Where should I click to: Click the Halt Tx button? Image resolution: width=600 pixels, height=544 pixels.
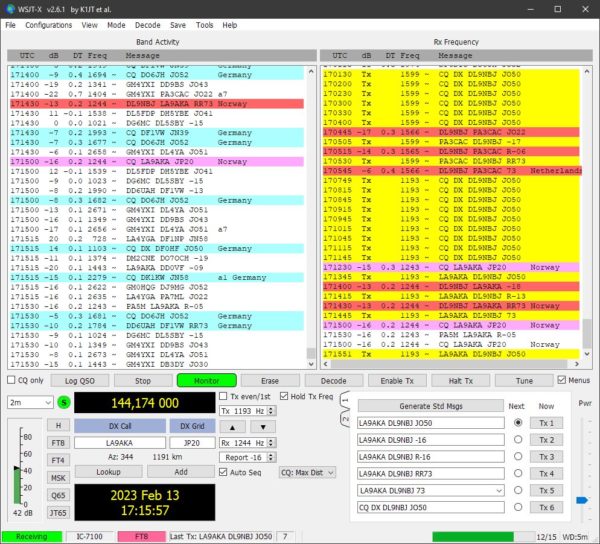[x=461, y=381]
